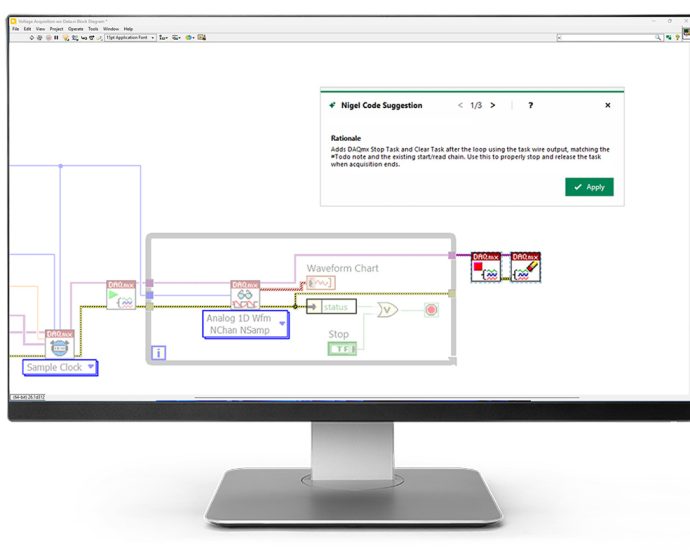Go to previous Nigel suggestion
The height and width of the screenshot is (550, 690).
click(x=460, y=105)
